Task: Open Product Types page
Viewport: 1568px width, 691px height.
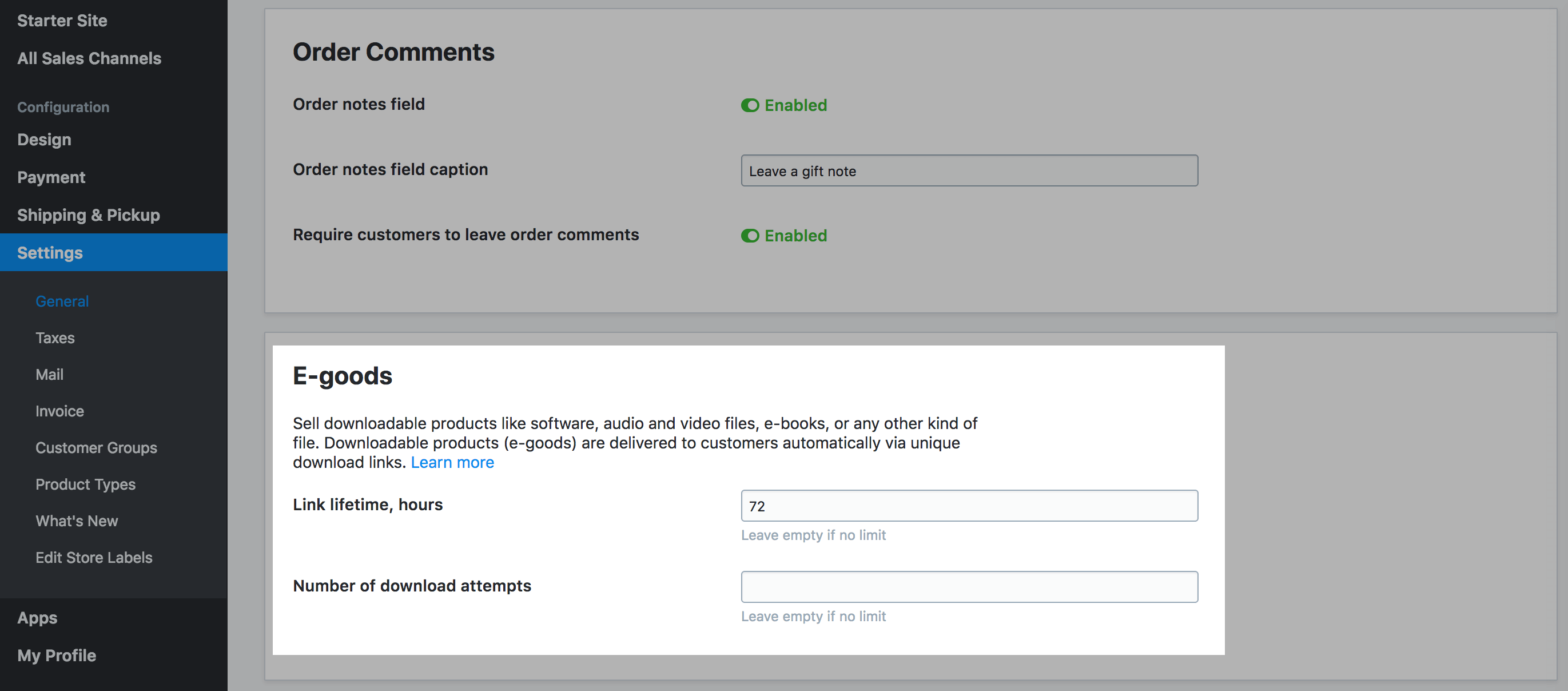Action: 85,484
